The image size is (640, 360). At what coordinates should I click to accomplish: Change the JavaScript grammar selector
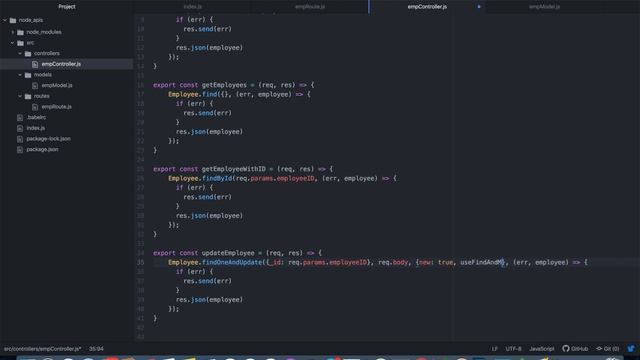click(542, 349)
